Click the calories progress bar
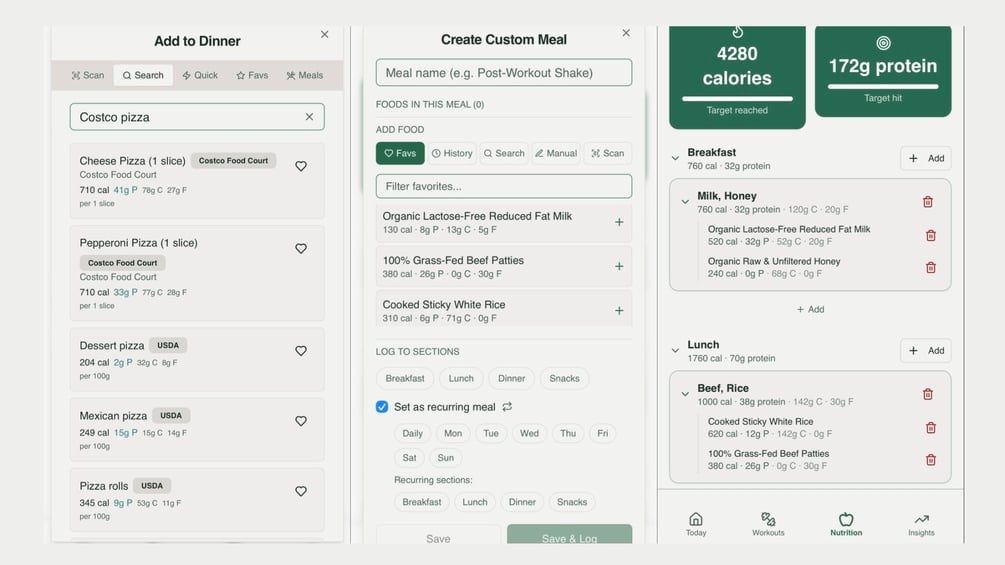Screen dimensions: 1005x565 point(737,99)
